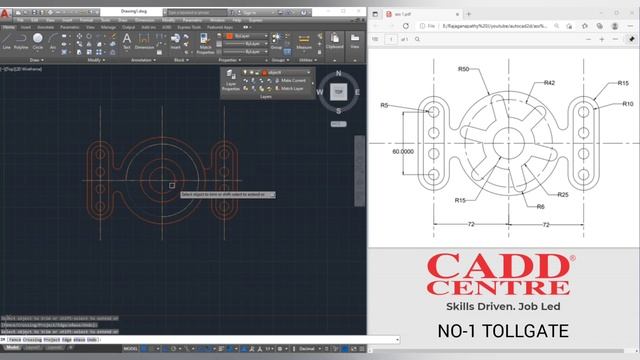640x360 pixels.
Task: Open the Clipboard panel button
Action: pos(335,41)
